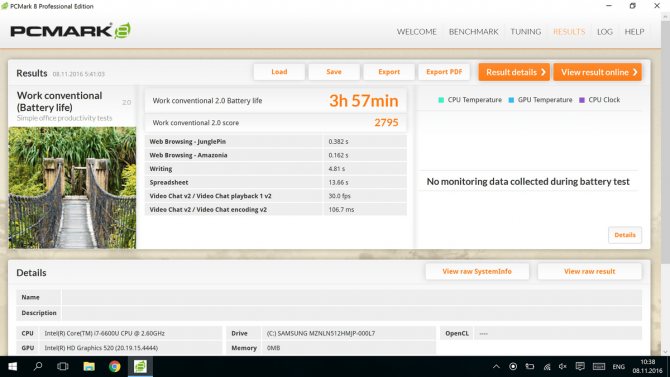Click Export PDF button
The height and width of the screenshot is (377, 670).
[x=444, y=72]
